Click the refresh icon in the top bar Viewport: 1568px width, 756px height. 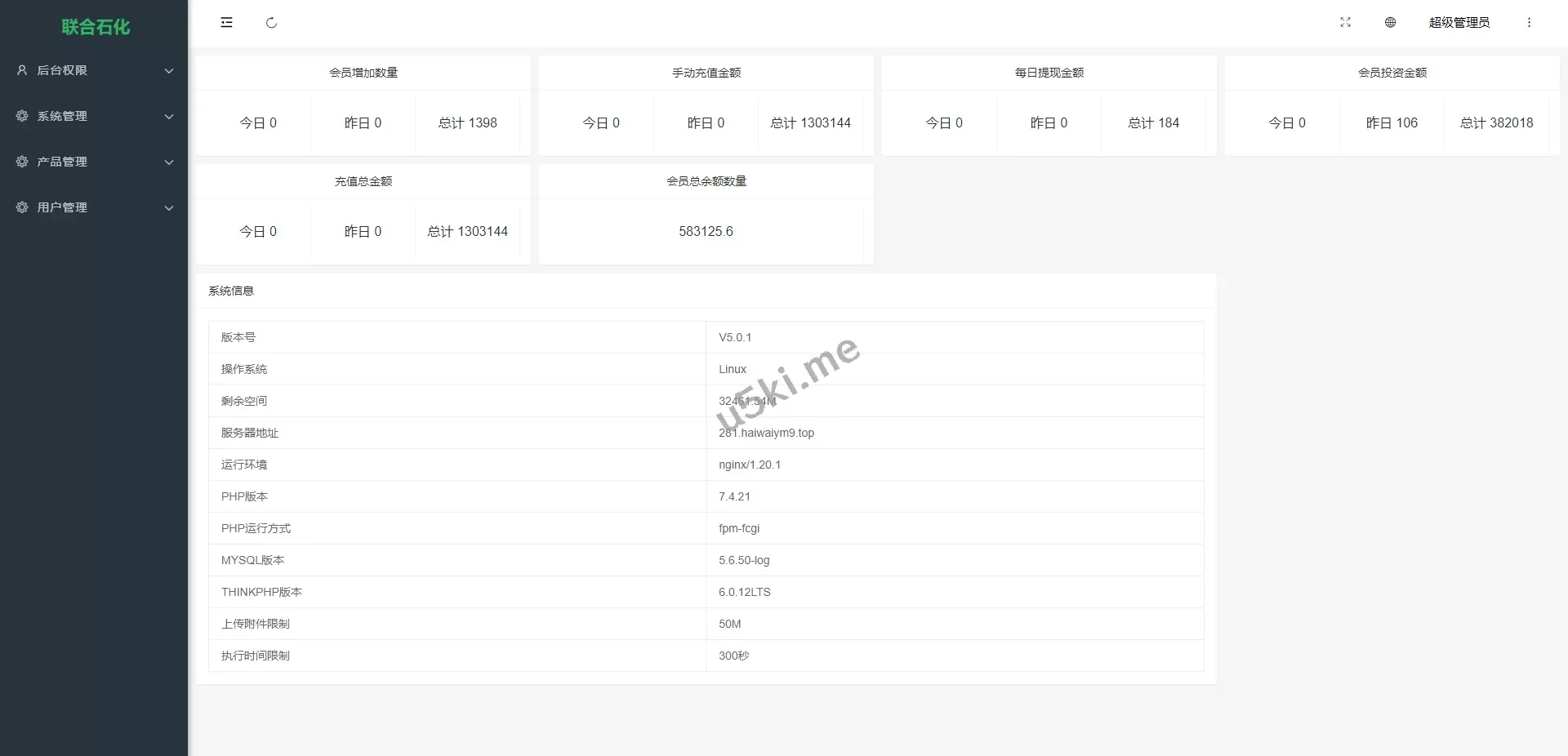coord(272,23)
